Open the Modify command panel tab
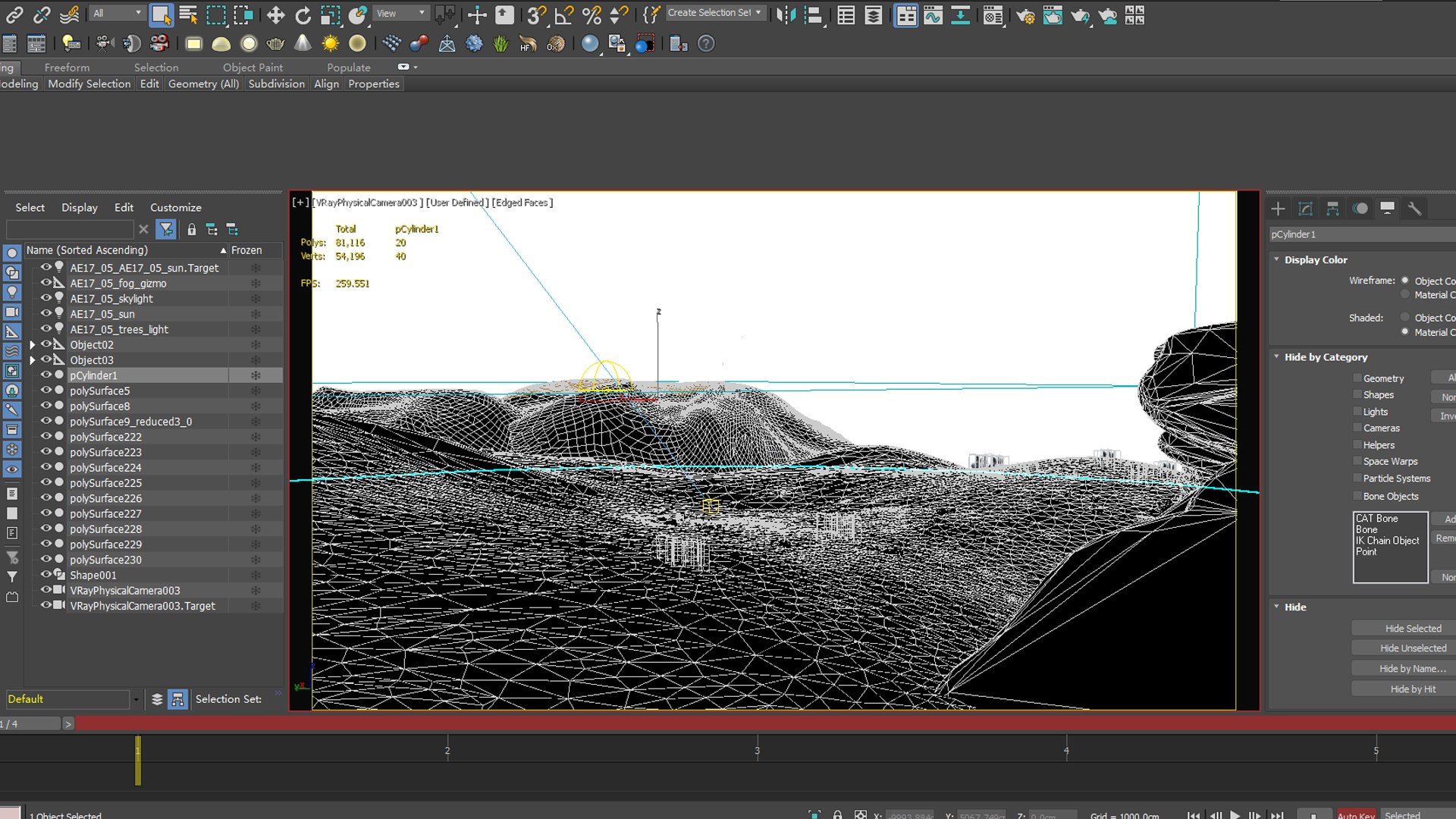 click(1305, 209)
